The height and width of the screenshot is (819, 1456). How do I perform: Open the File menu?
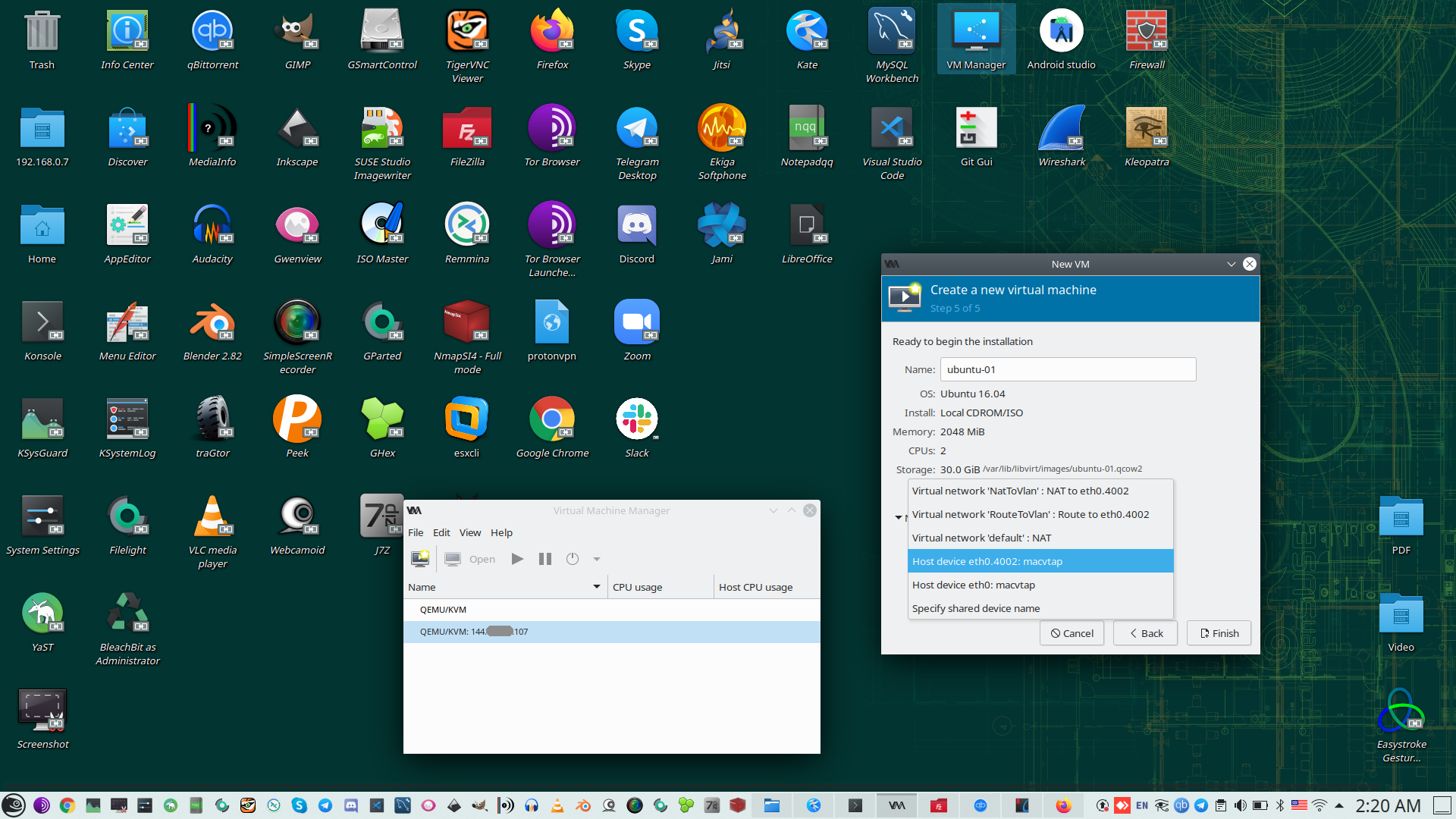pos(416,532)
